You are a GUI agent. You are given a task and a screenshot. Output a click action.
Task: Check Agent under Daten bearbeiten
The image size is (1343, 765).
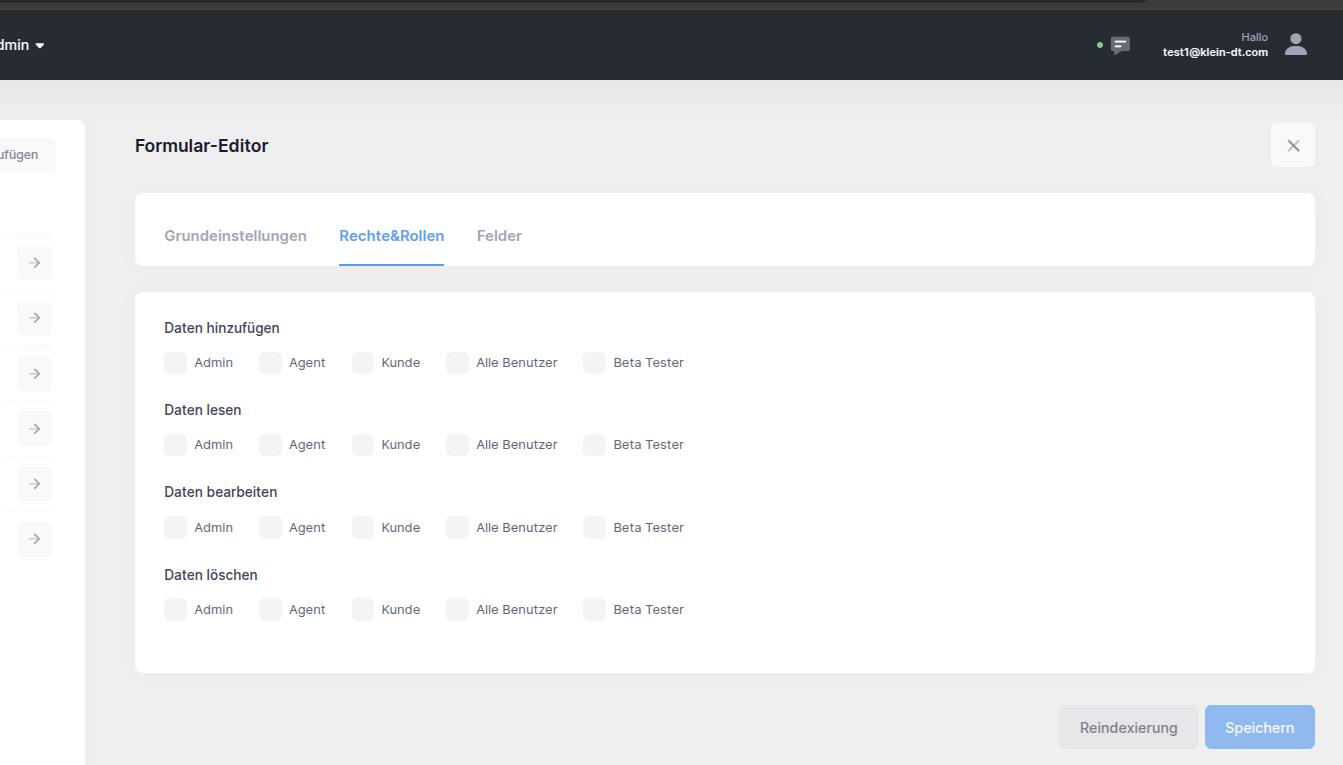click(270, 528)
